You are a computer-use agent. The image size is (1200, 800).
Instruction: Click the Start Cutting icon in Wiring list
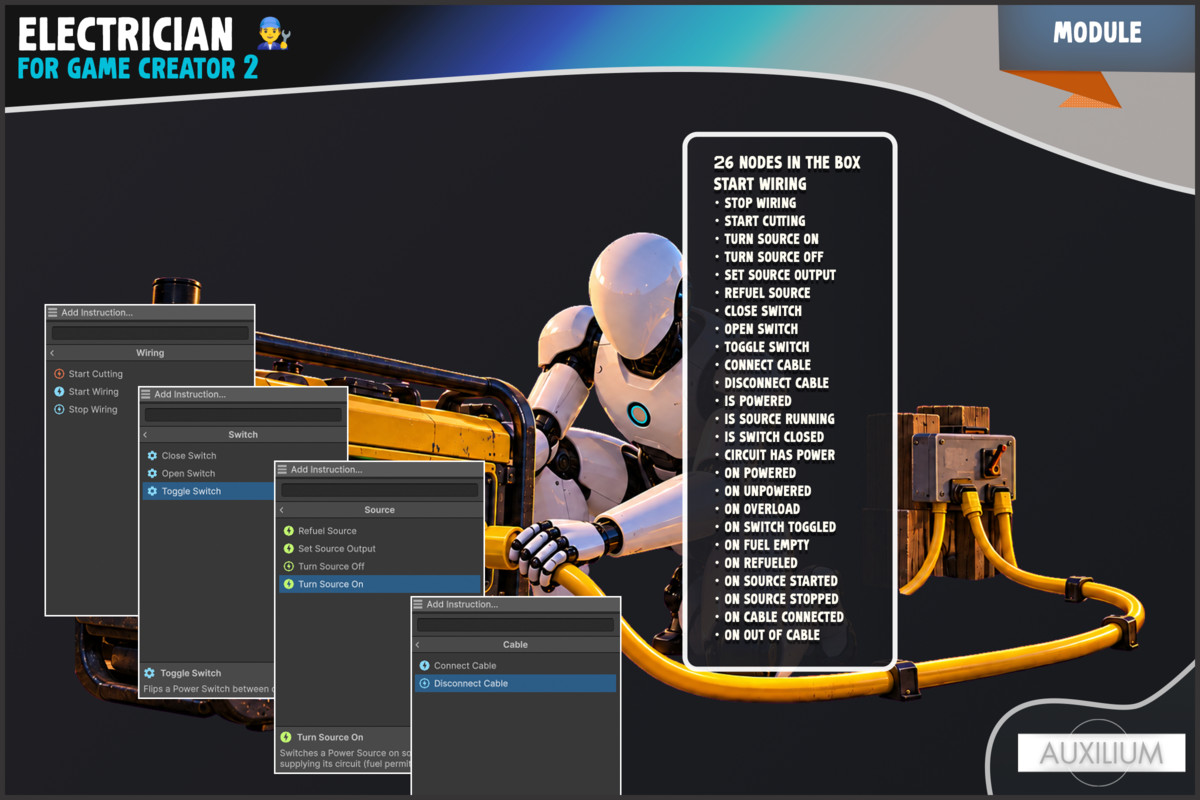(x=59, y=374)
